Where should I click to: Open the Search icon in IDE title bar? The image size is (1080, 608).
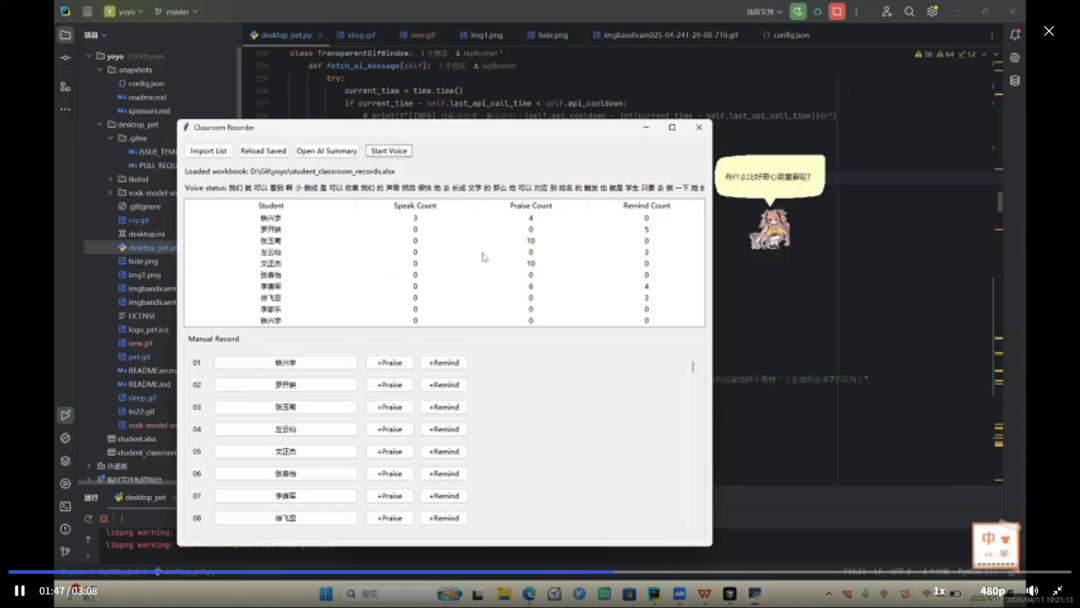pos(909,12)
